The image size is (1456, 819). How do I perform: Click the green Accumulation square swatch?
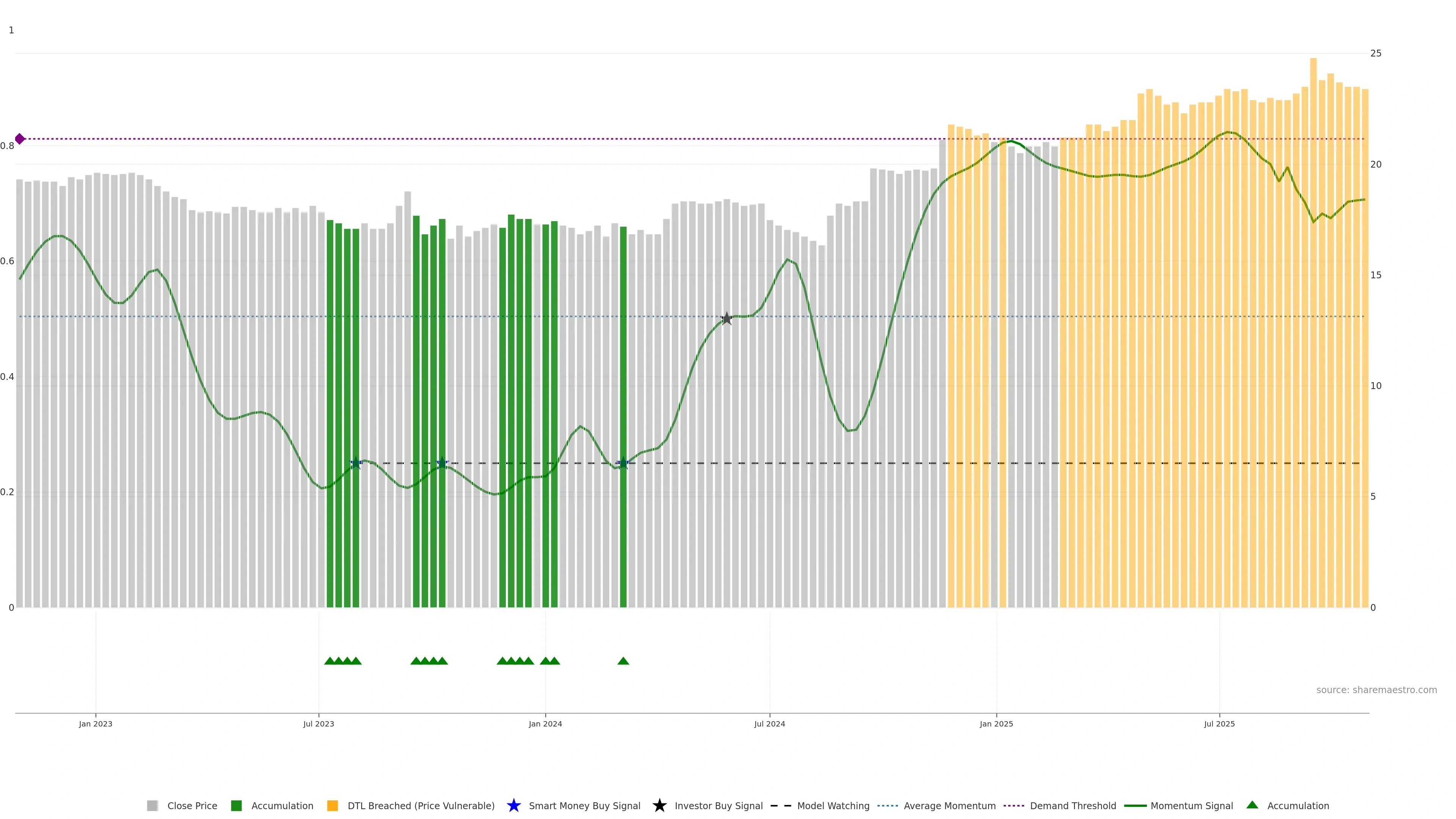point(236,805)
